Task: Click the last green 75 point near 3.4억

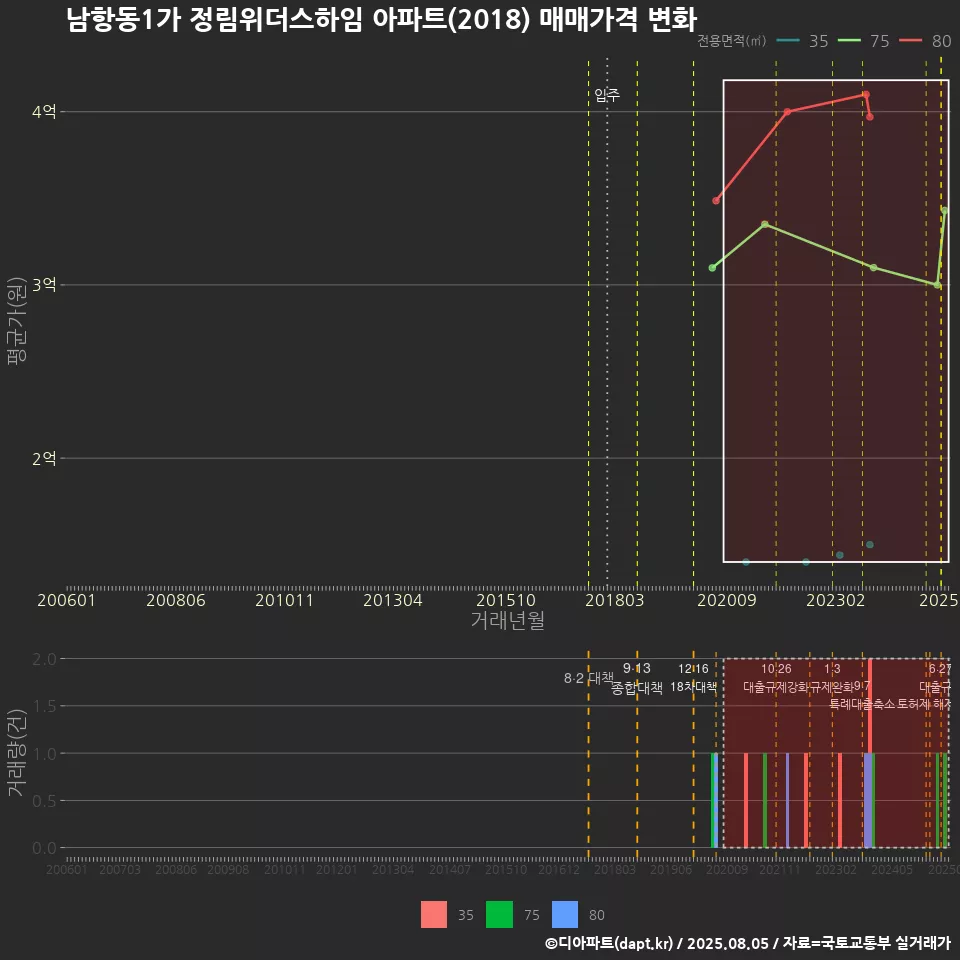Action: click(x=945, y=211)
